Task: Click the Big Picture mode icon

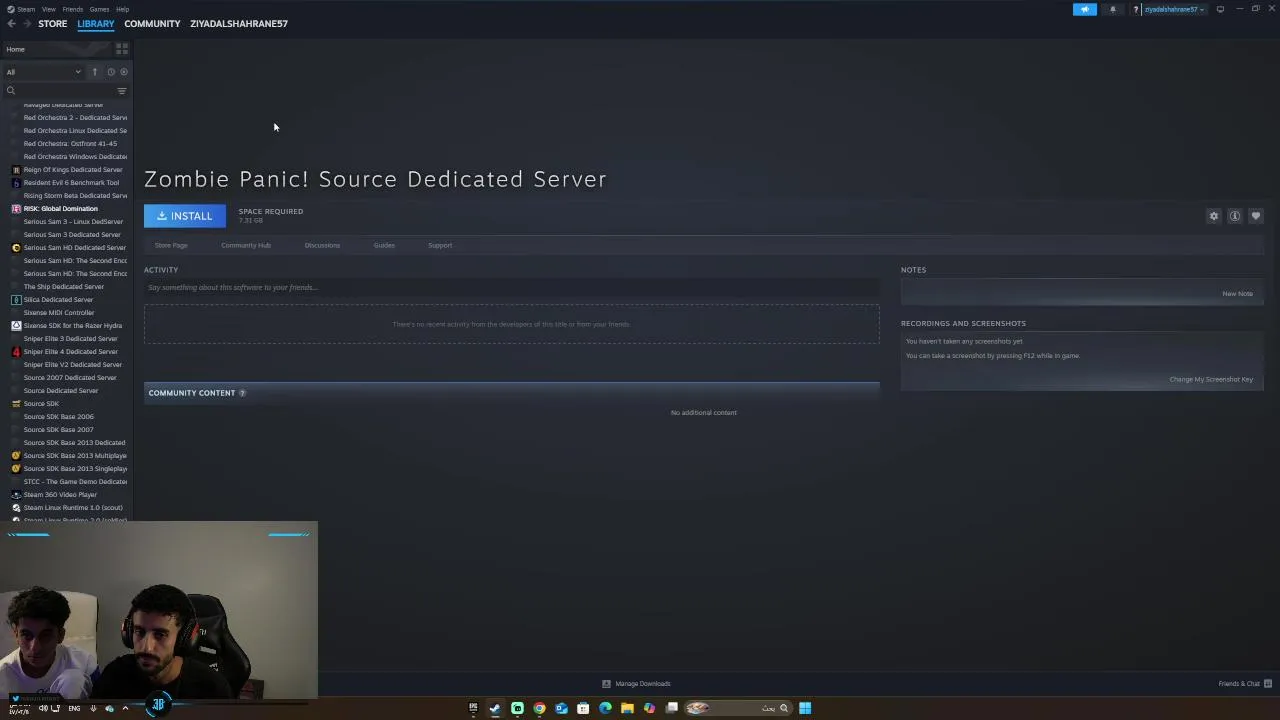Action: tap(1220, 9)
